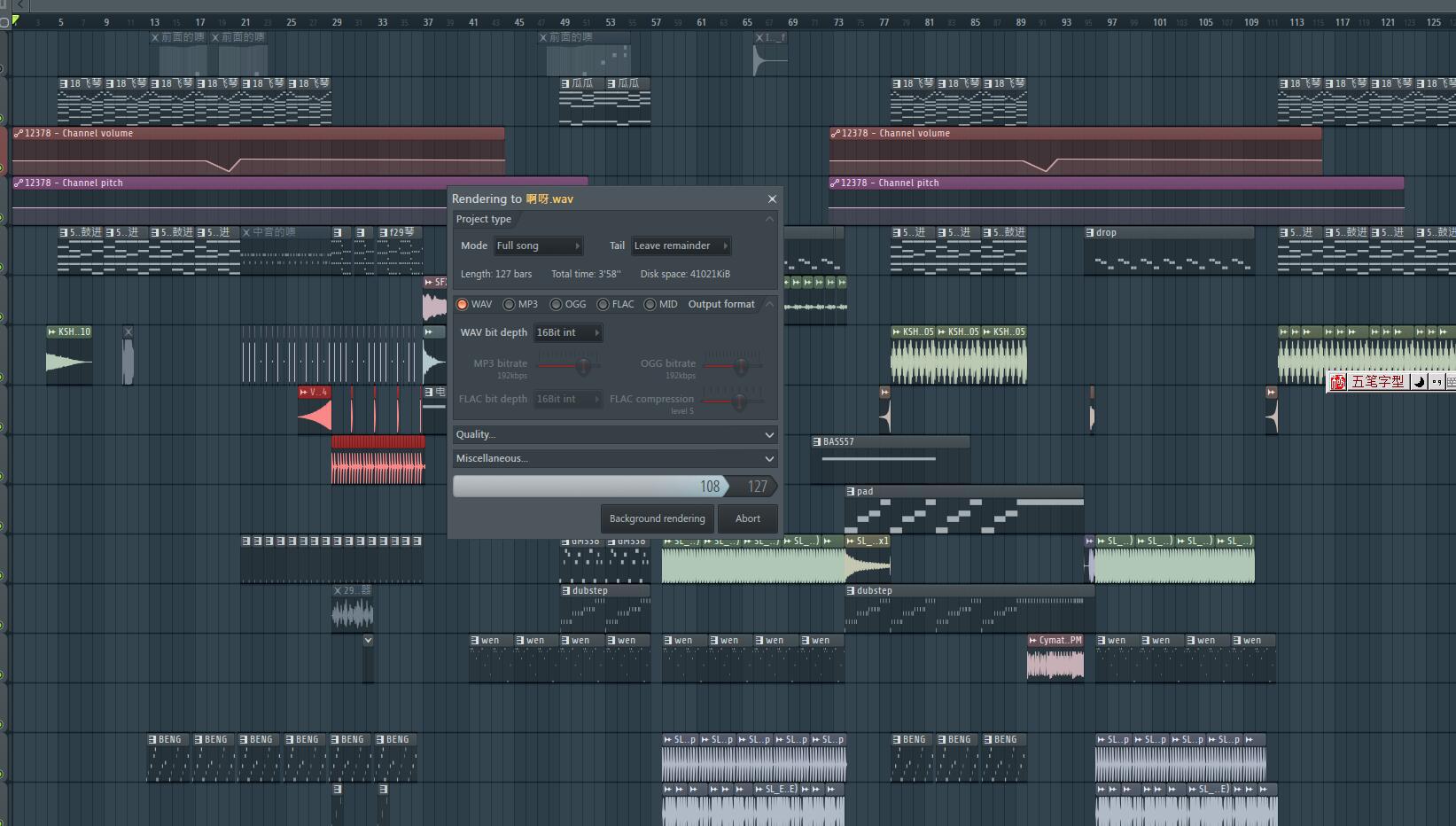Select the WAV output format radio button
1456x826 pixels.
click(x=463, y=304)
